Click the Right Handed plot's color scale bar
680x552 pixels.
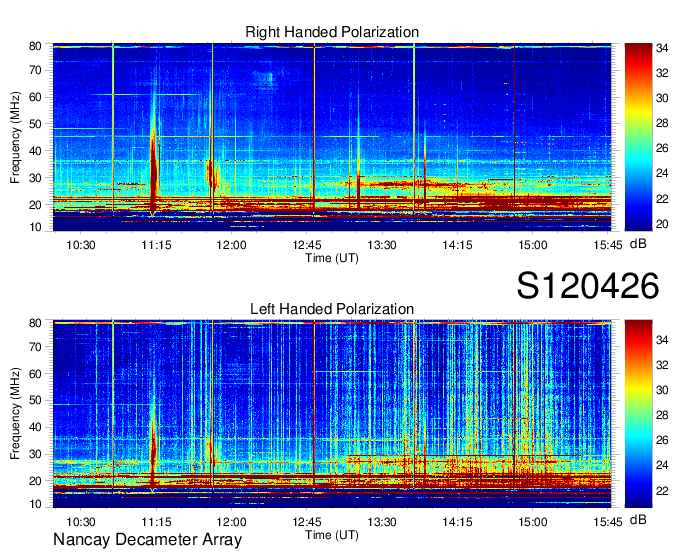pyautogui.click(x=638, y=137)
